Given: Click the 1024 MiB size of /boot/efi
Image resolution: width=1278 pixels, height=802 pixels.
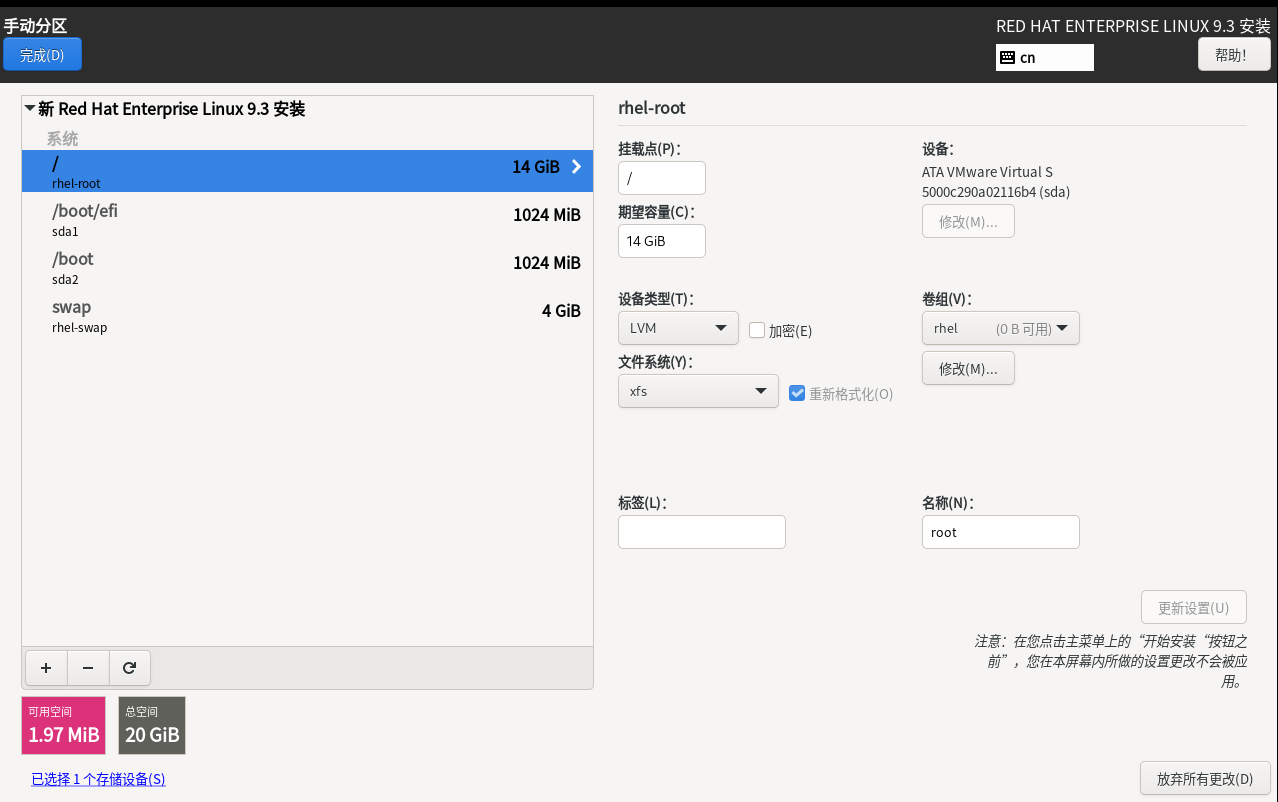Looking at the screenshot, I should [546, 214].
